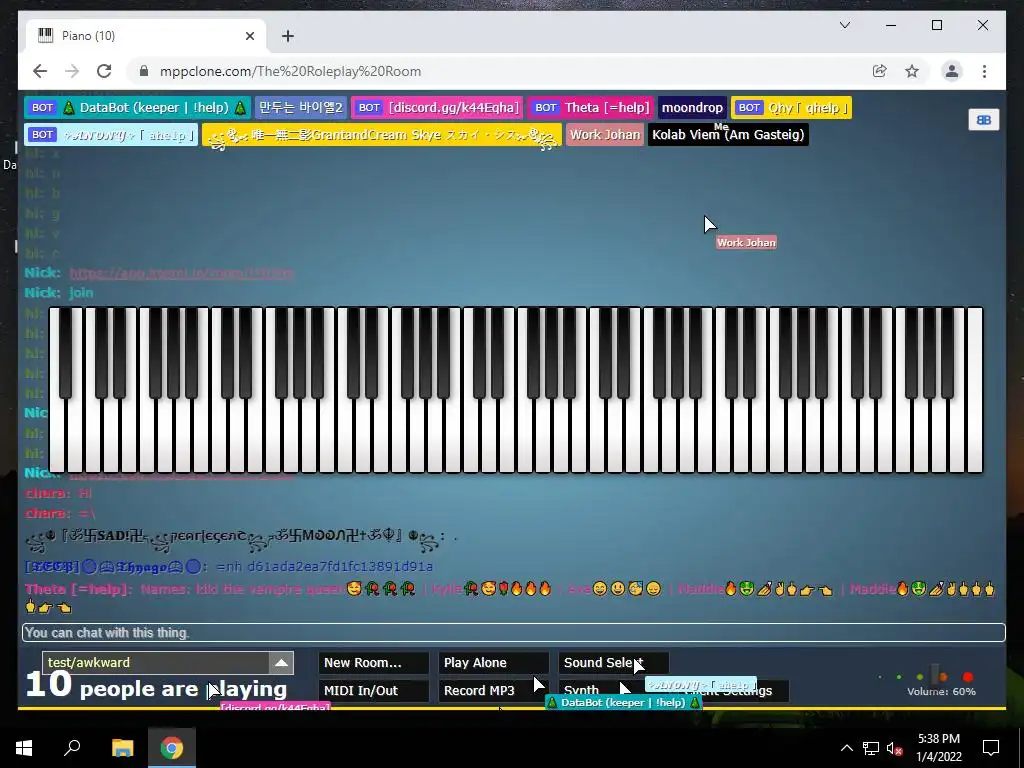Focus the chat input field
Image resolution: width=1024 pixels, height=768 pixels.
[513, 633]
